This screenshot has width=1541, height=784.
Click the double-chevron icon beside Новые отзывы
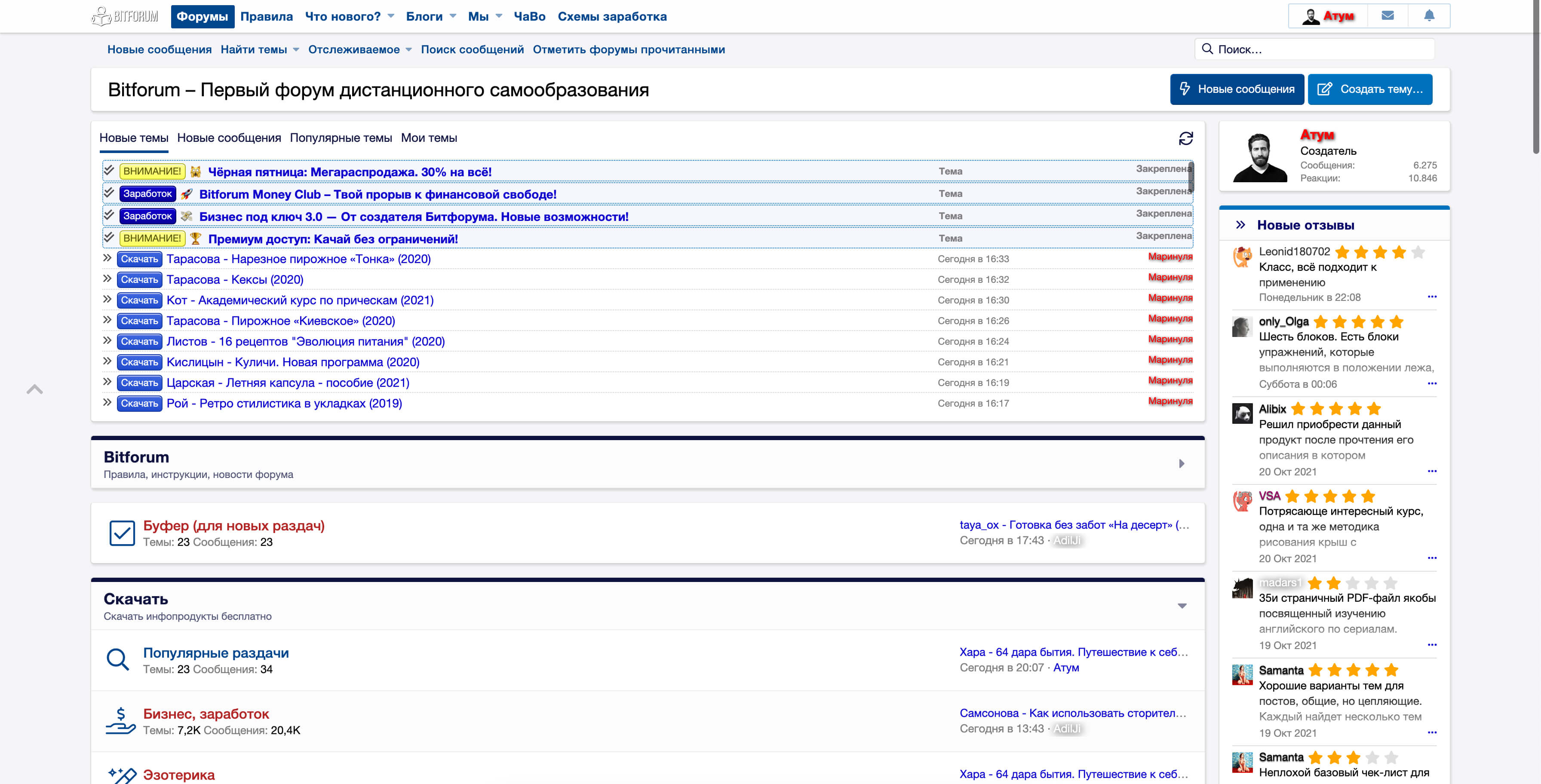(1241, 225)
